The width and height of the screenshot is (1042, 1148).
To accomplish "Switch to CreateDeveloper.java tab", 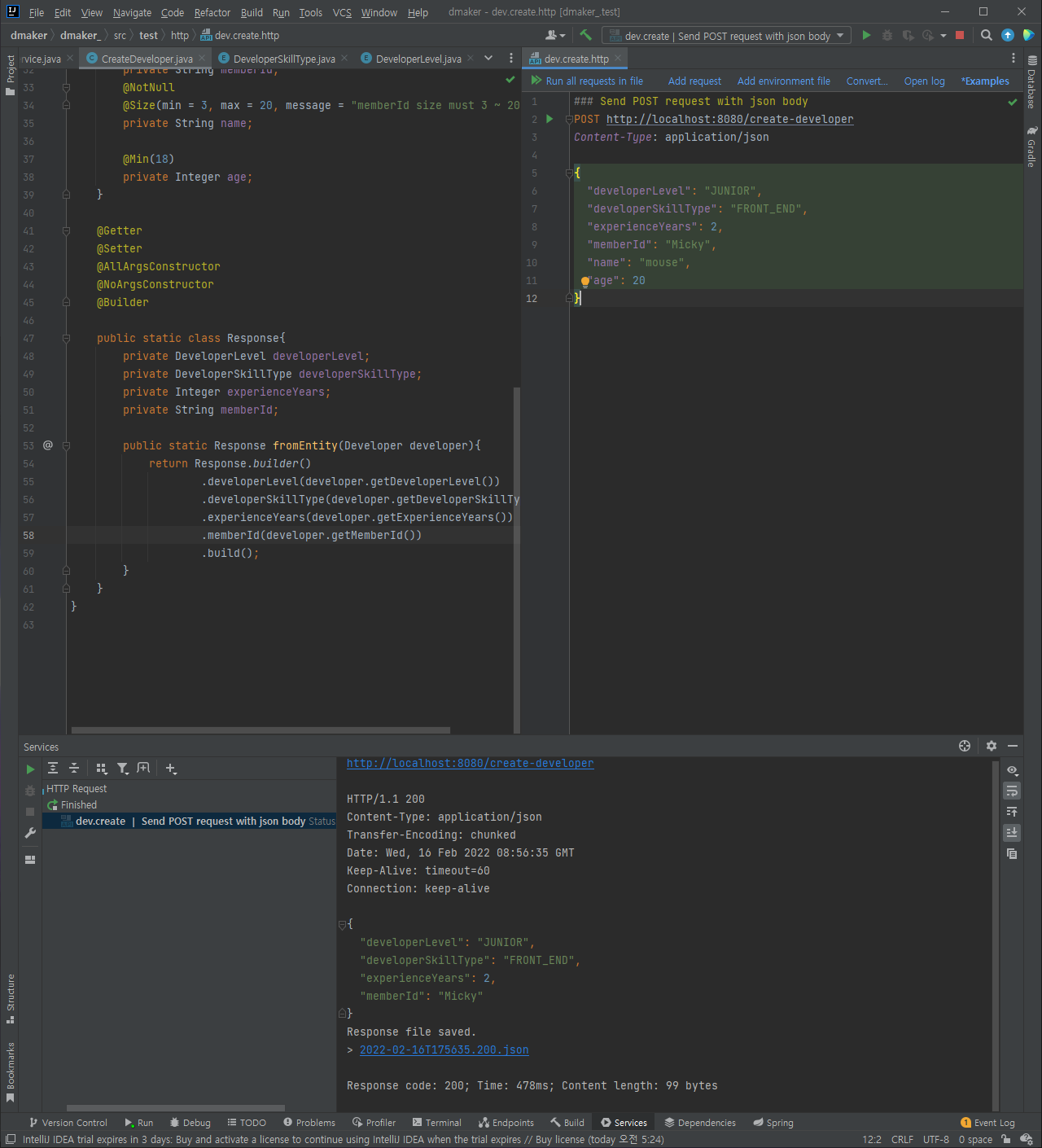I will coord(147,59).
